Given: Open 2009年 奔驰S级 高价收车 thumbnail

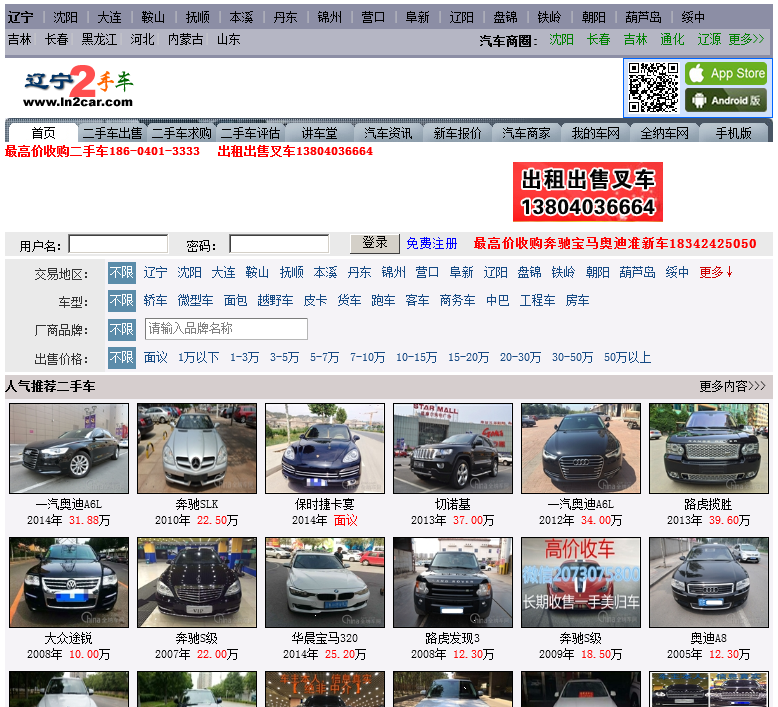Looking at the screenshot, I should (581, 582).
